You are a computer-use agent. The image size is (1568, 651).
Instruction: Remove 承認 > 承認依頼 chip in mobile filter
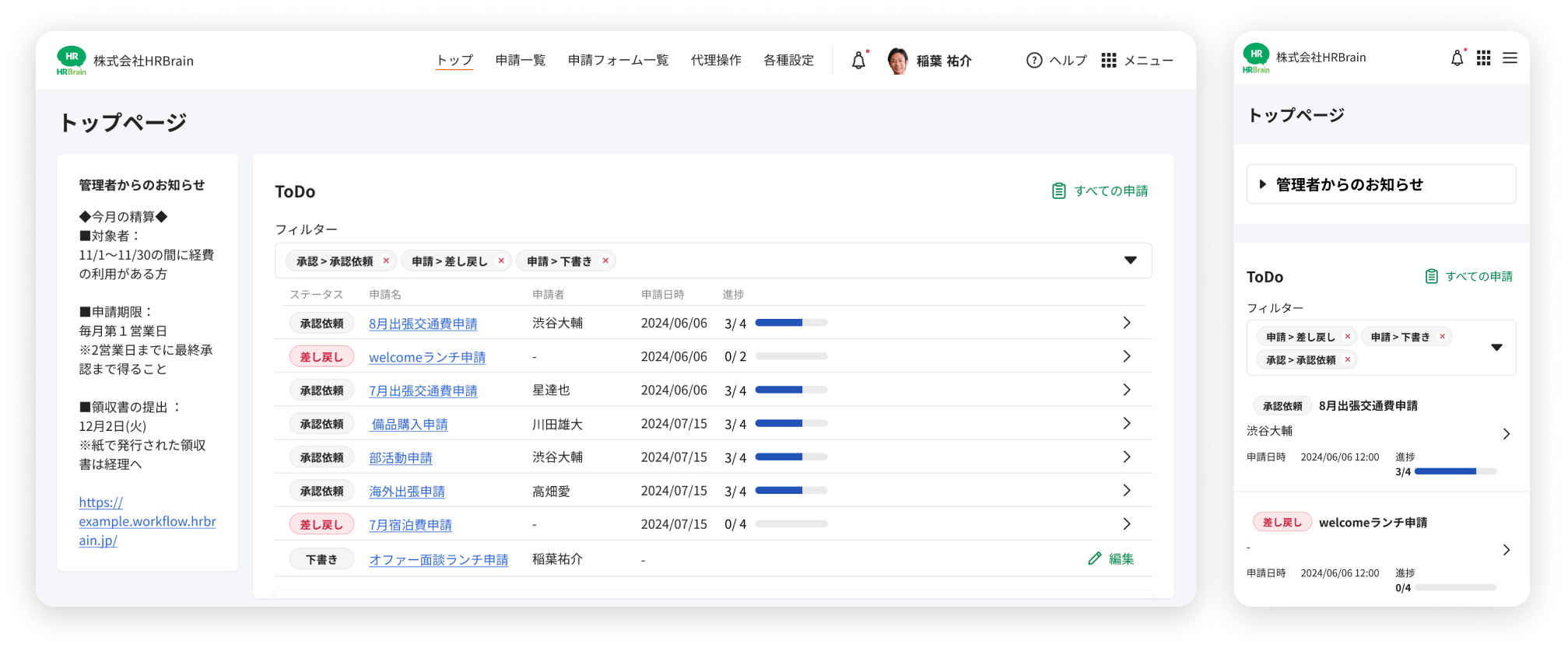(1348, 359)
